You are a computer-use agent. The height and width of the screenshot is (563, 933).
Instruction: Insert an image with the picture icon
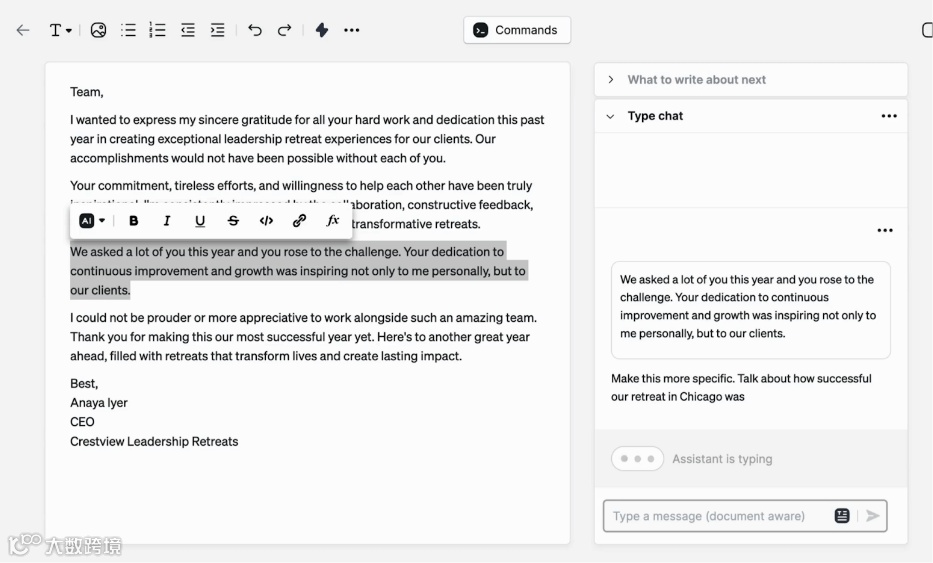(98, 30)
